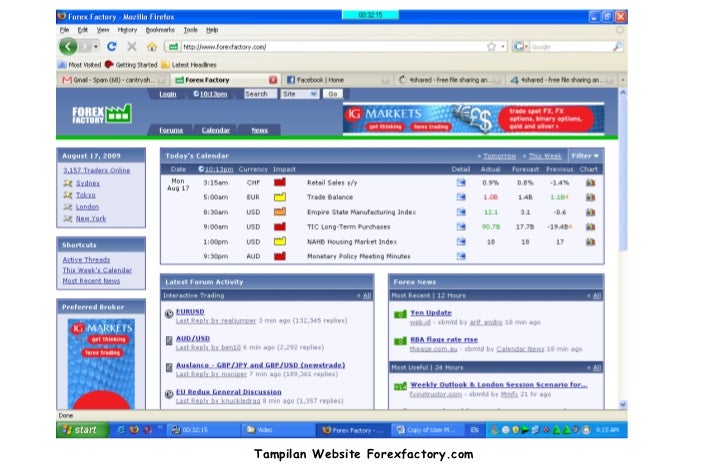Go to the browser home page icon
728x476 pixels.
point(152,47)
